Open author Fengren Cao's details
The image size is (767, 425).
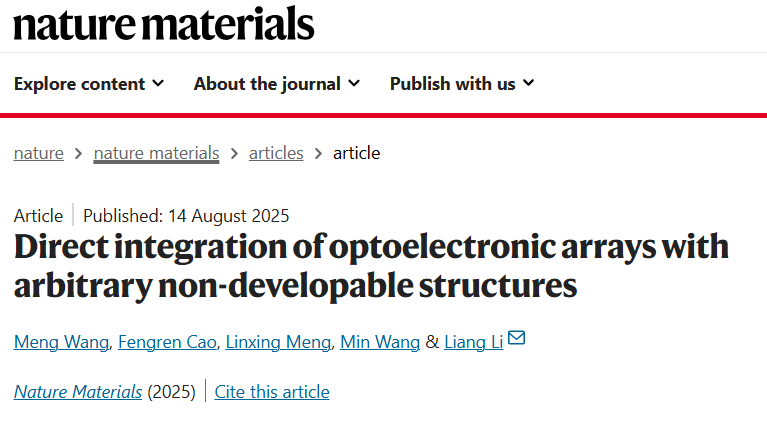(167, 342)
